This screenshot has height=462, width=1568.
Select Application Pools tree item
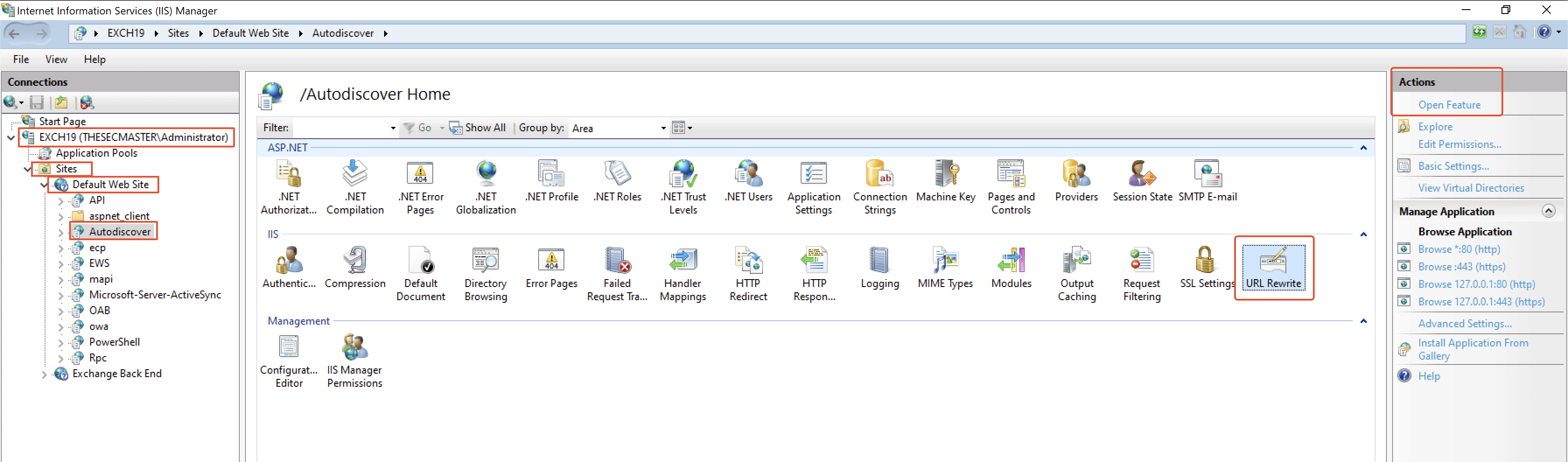(96, 153)
